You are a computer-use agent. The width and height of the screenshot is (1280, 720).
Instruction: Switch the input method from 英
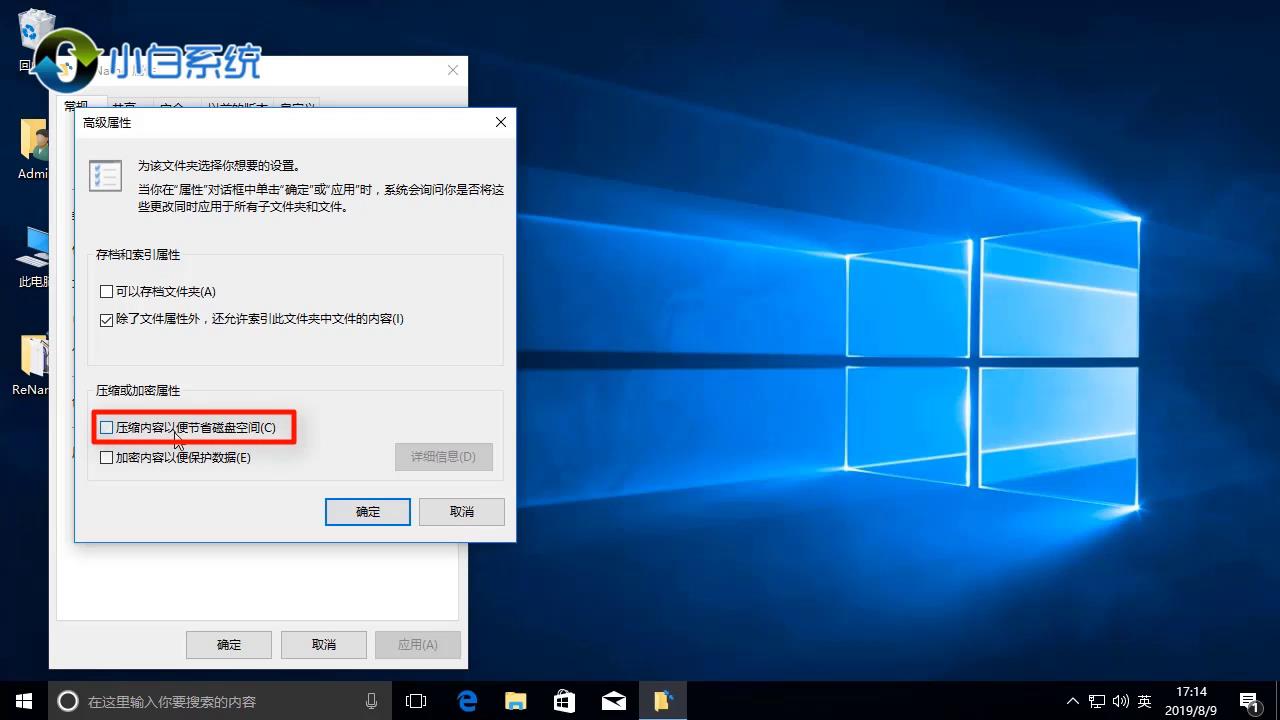pos(1143,701)
